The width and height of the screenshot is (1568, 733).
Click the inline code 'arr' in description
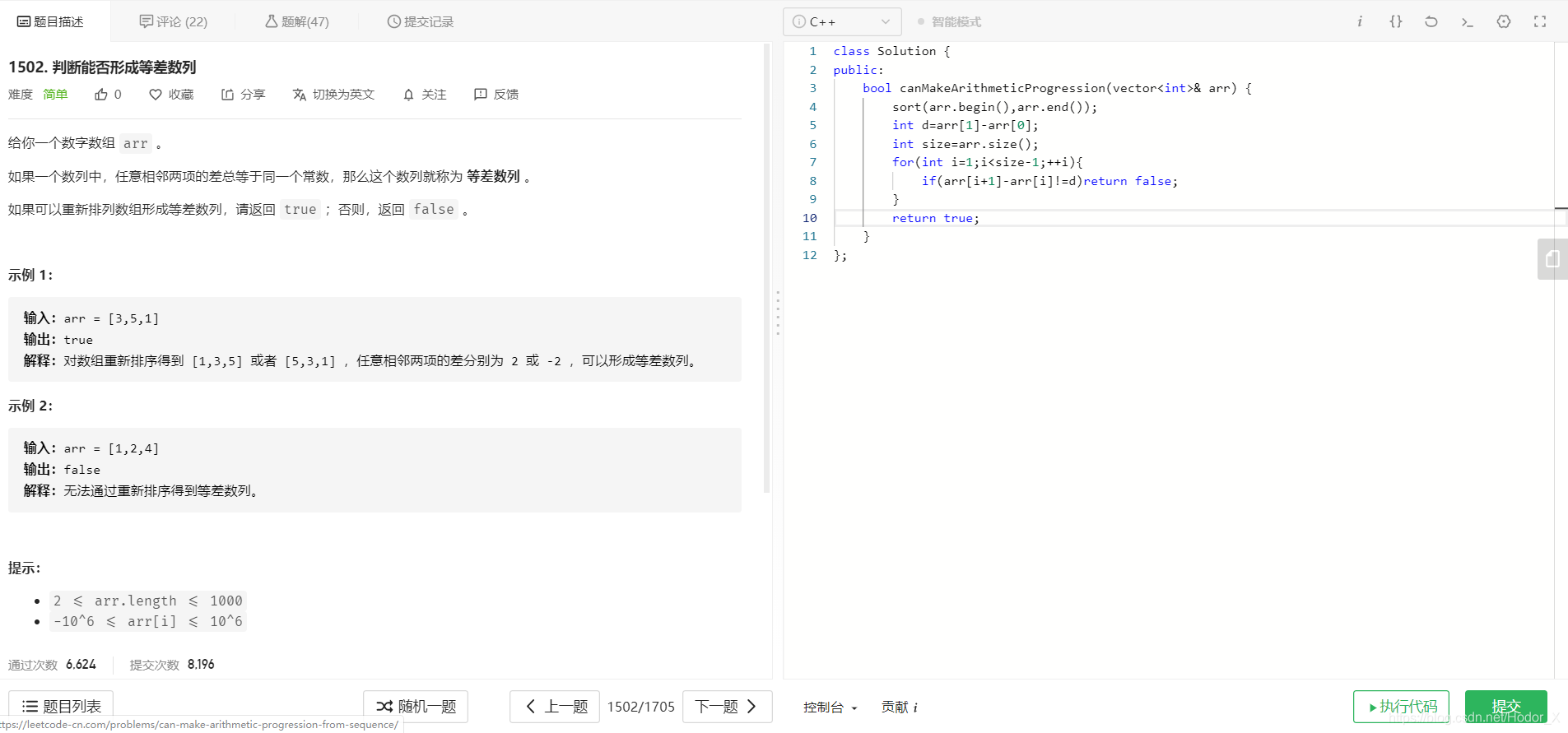point(136,144)
